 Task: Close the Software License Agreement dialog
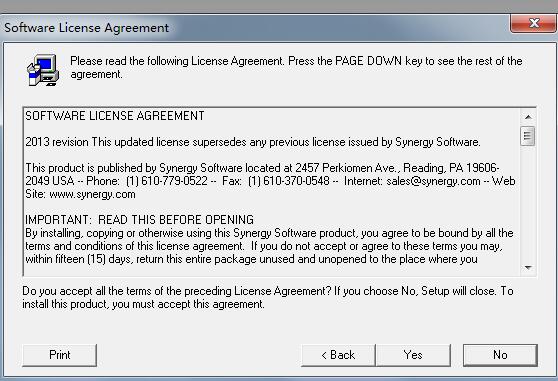pos(533,23)
